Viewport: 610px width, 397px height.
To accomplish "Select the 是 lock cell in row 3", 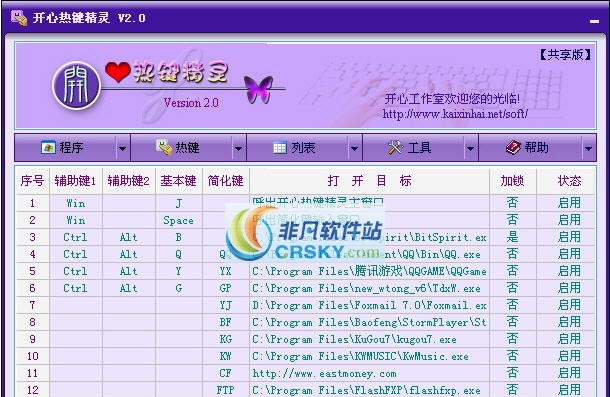I will 512,237.
